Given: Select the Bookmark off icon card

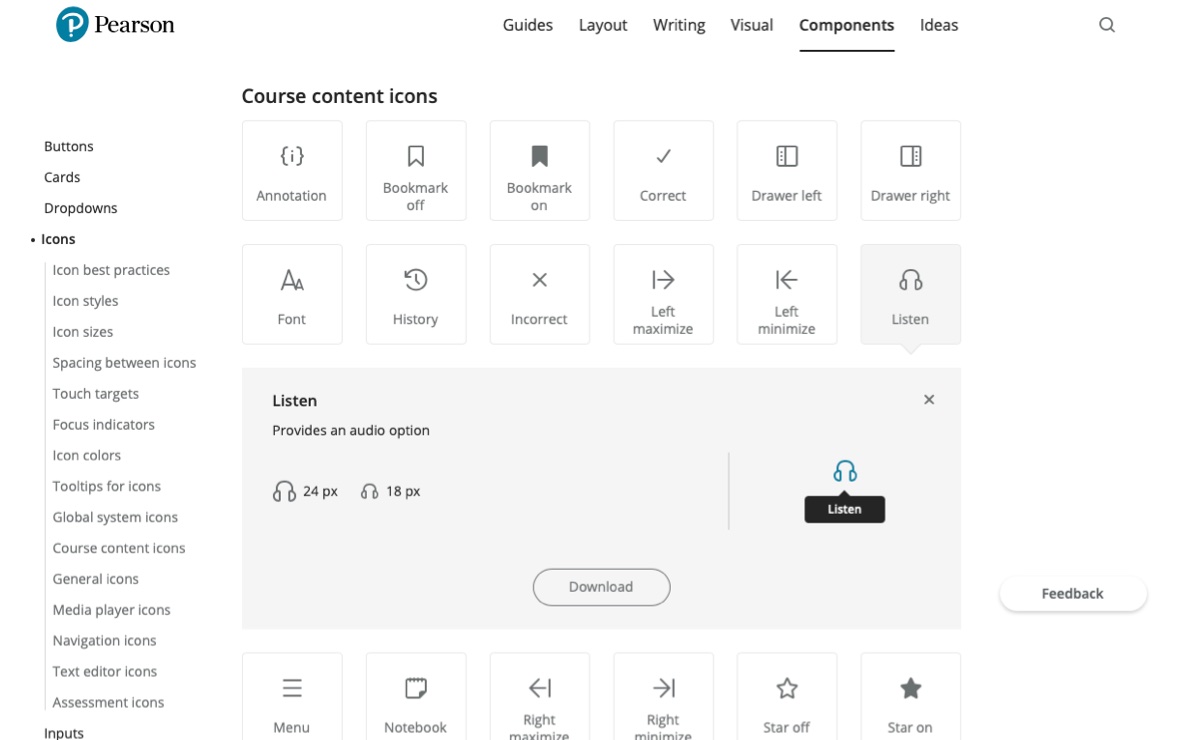Looking at the screenshot, I should point(416,171).
